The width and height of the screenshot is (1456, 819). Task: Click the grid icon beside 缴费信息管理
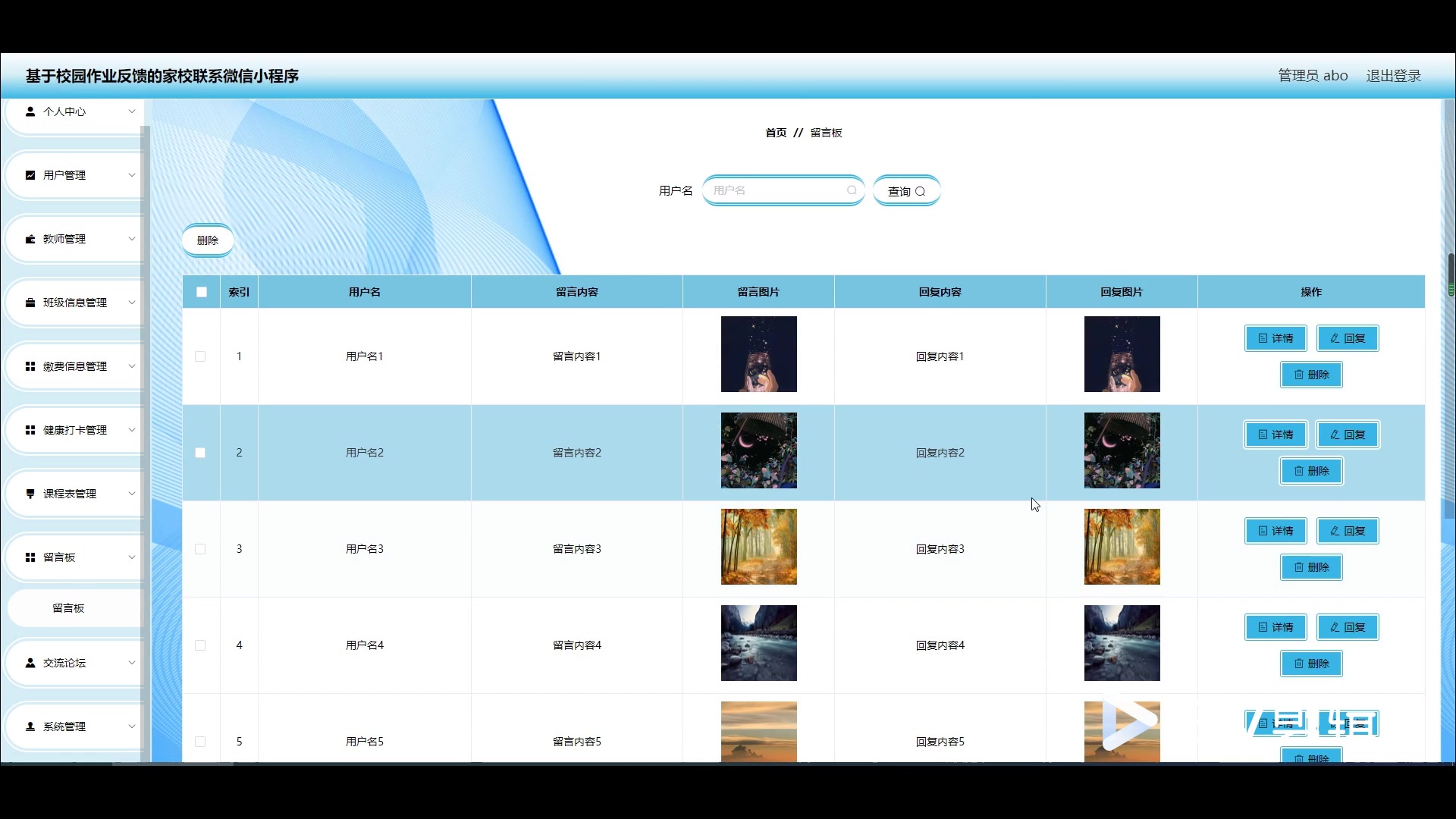[x=30, y=366]
